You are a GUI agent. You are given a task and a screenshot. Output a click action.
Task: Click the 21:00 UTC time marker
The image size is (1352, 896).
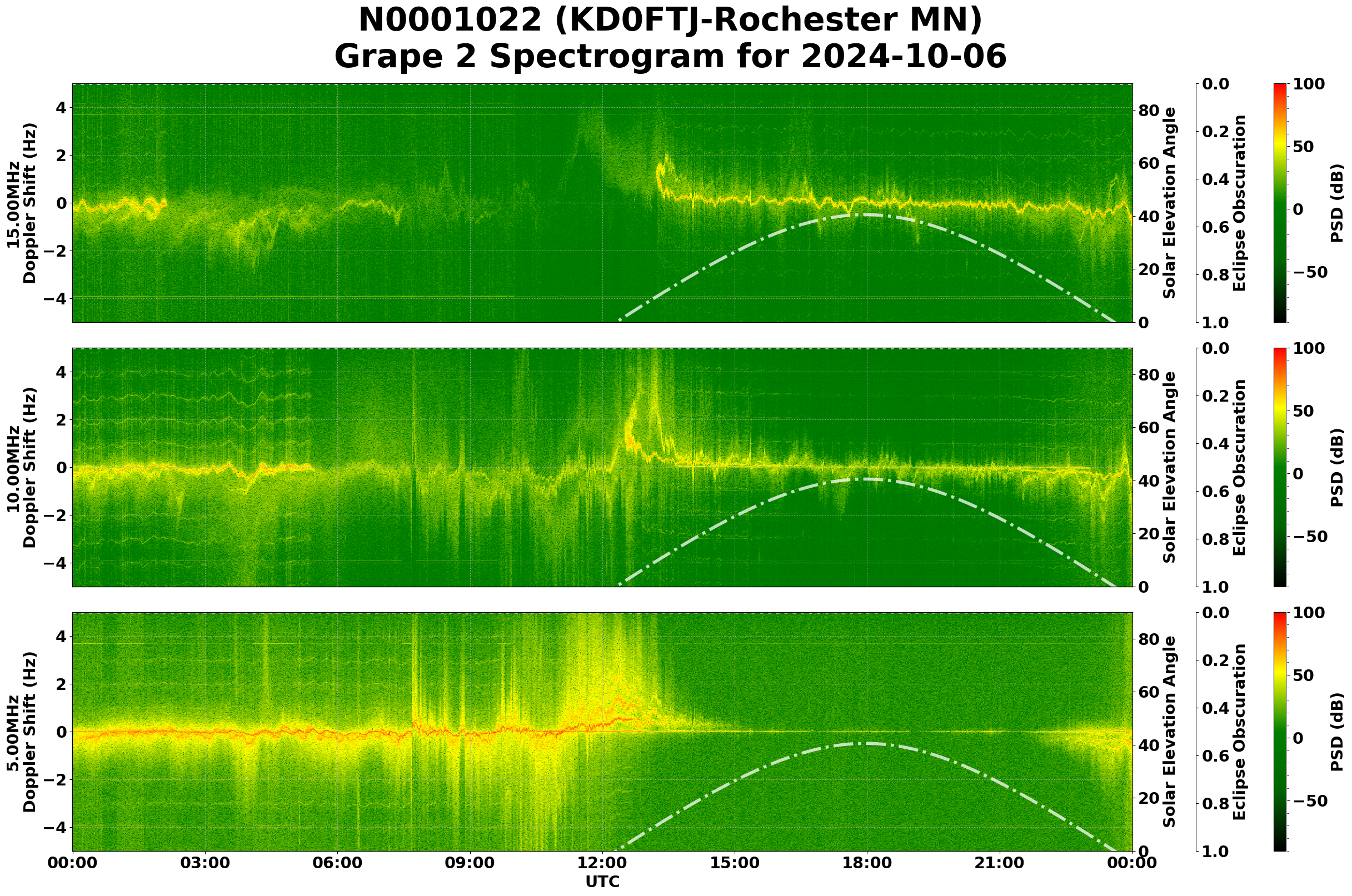coord(1000,863)
